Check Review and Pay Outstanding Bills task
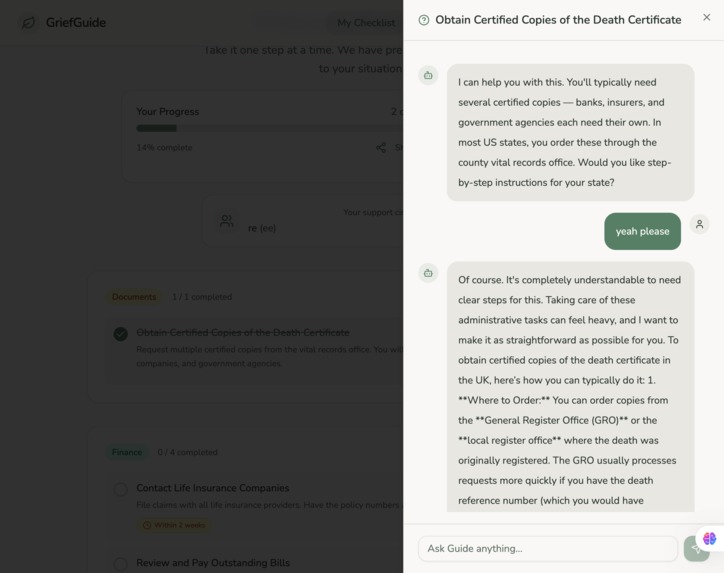The height and width of the screenshot is (573, 724). coord(121,564)
